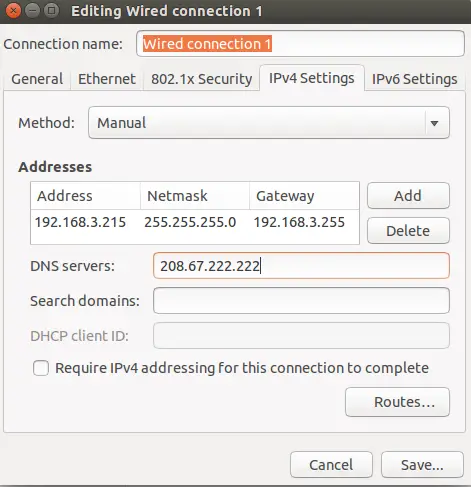
Task: Open the Method dropdown arrow
Action: pyautogui.click(x=434, y=123)
